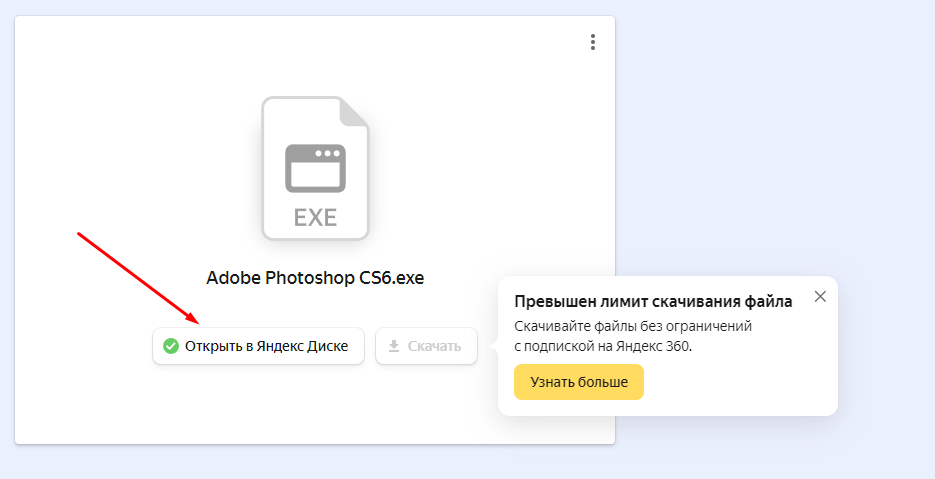Click the green checkmark icon

click(x=171, y=346)
